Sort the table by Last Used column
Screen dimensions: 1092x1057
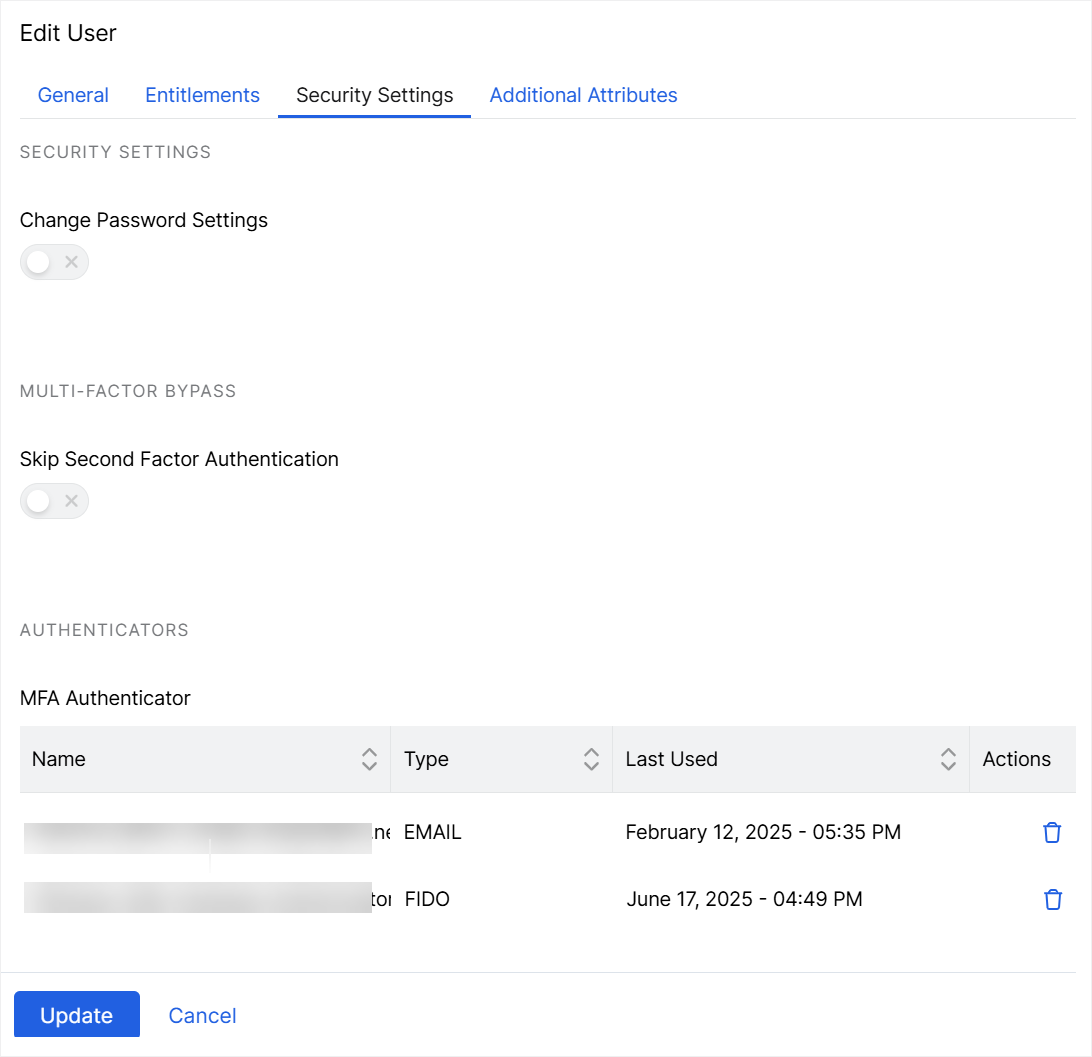click(x=946, y=759)
